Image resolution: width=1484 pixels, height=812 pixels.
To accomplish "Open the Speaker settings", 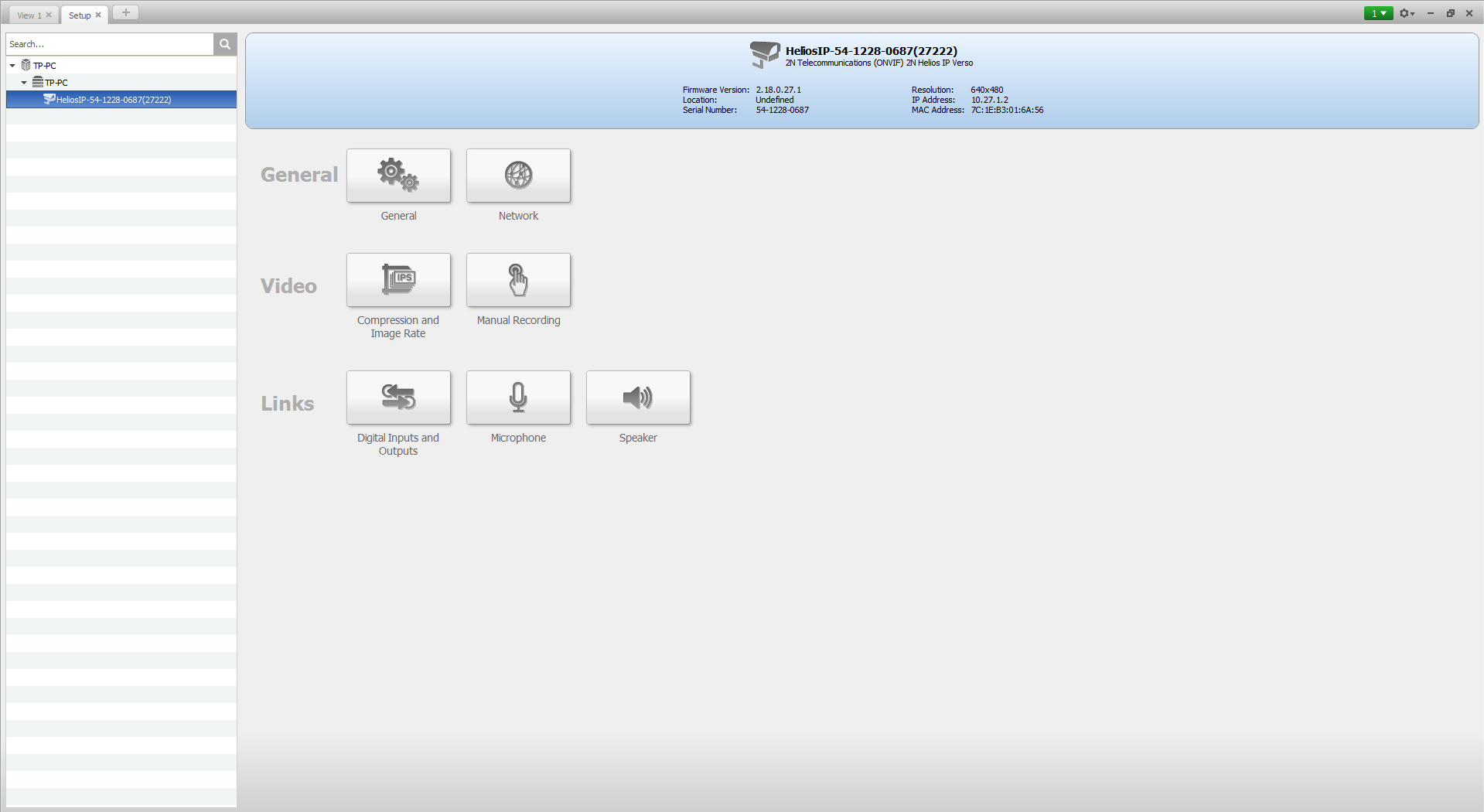I will [x=638, y=397].
